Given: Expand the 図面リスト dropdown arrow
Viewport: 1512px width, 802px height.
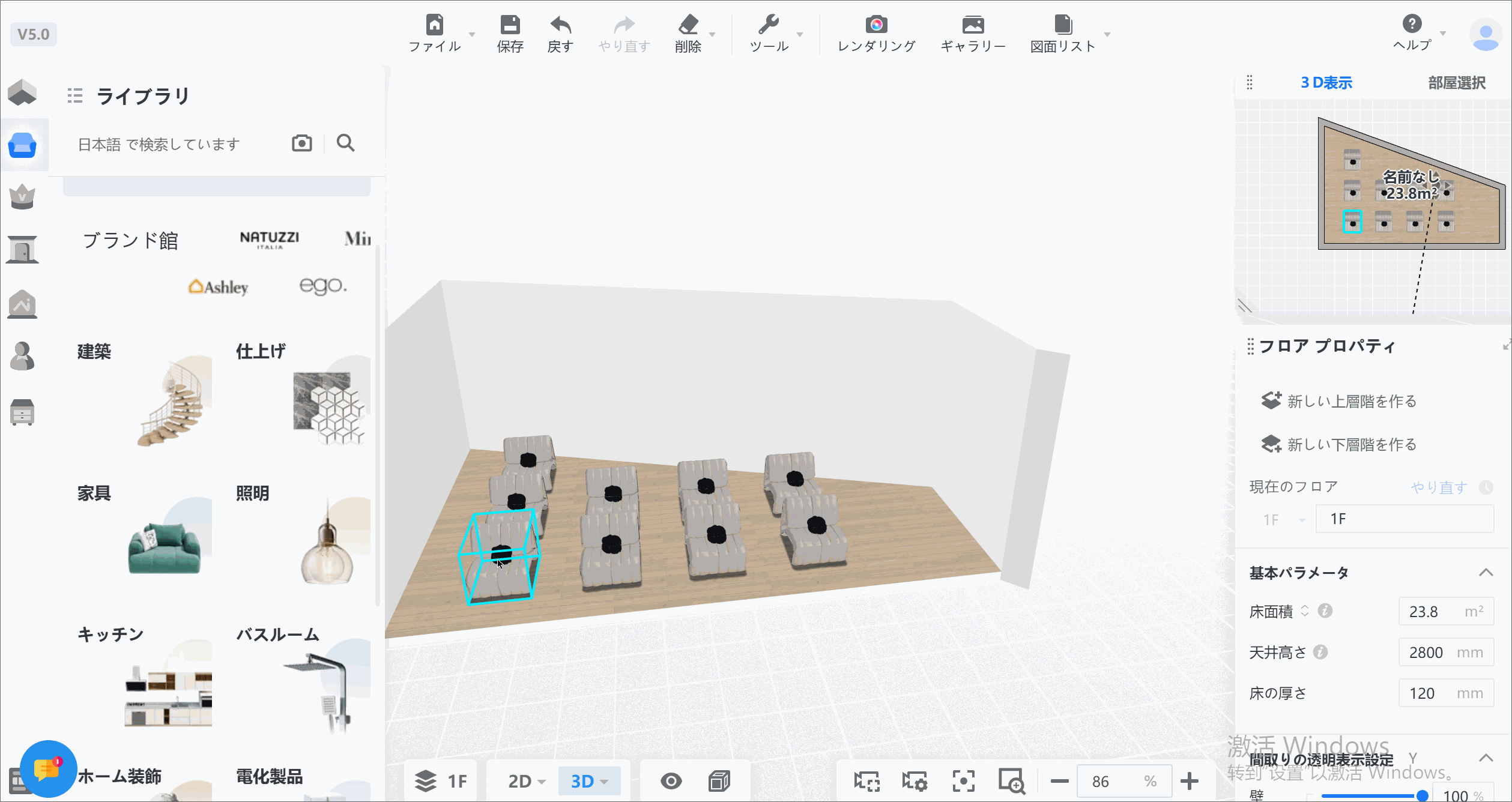Looking at the screenshot, I should 1107,34.
